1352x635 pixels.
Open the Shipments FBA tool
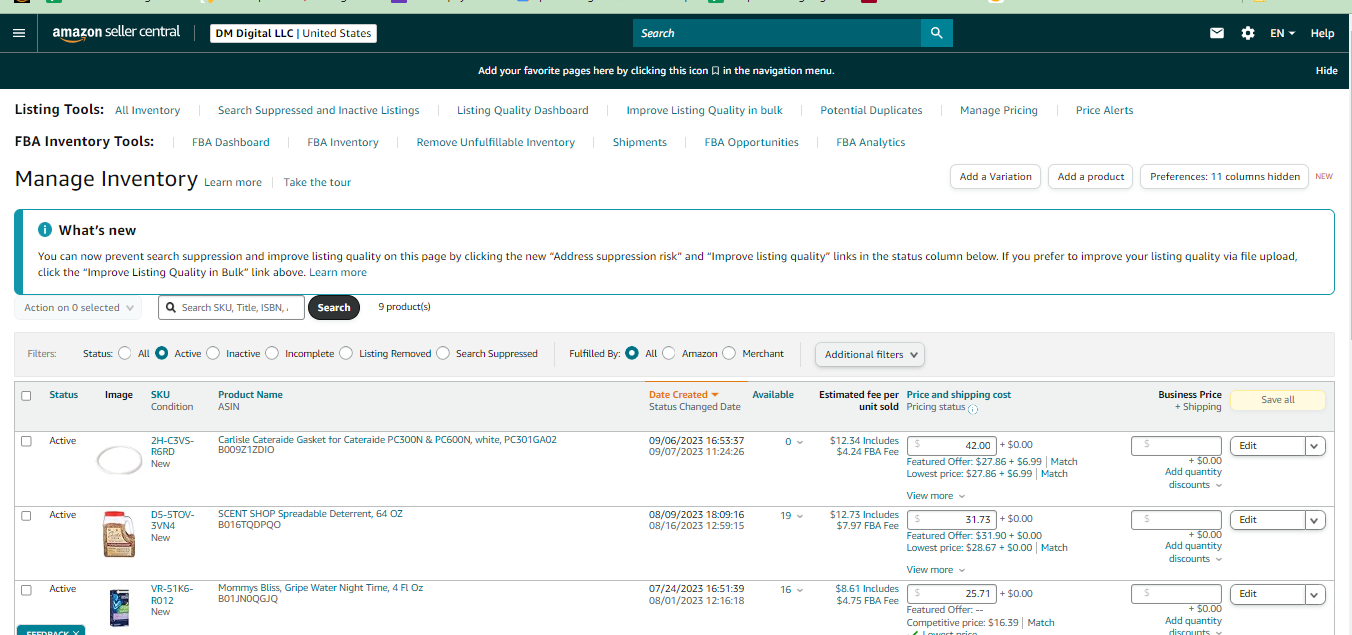pos(640,142)
